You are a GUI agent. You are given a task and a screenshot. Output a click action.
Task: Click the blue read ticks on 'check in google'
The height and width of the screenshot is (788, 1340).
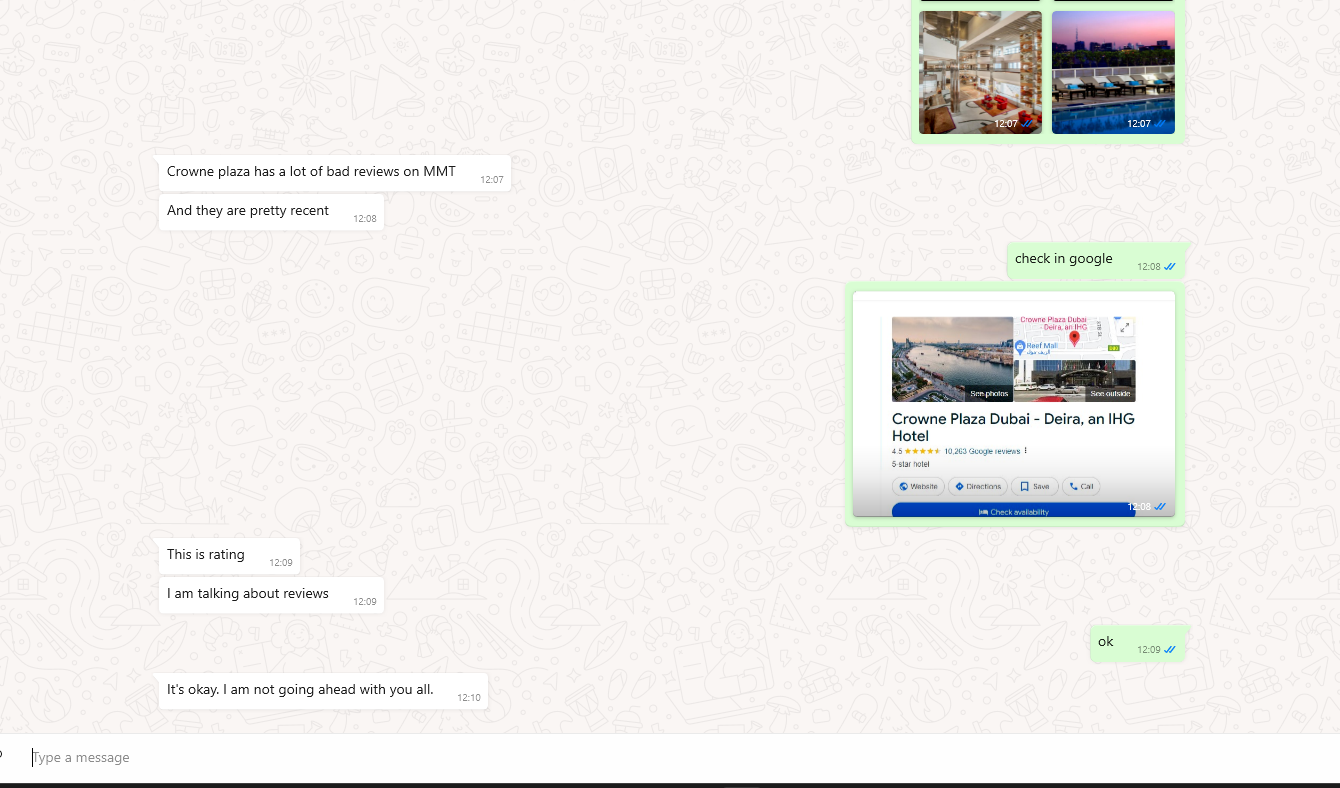[1170, 266]
